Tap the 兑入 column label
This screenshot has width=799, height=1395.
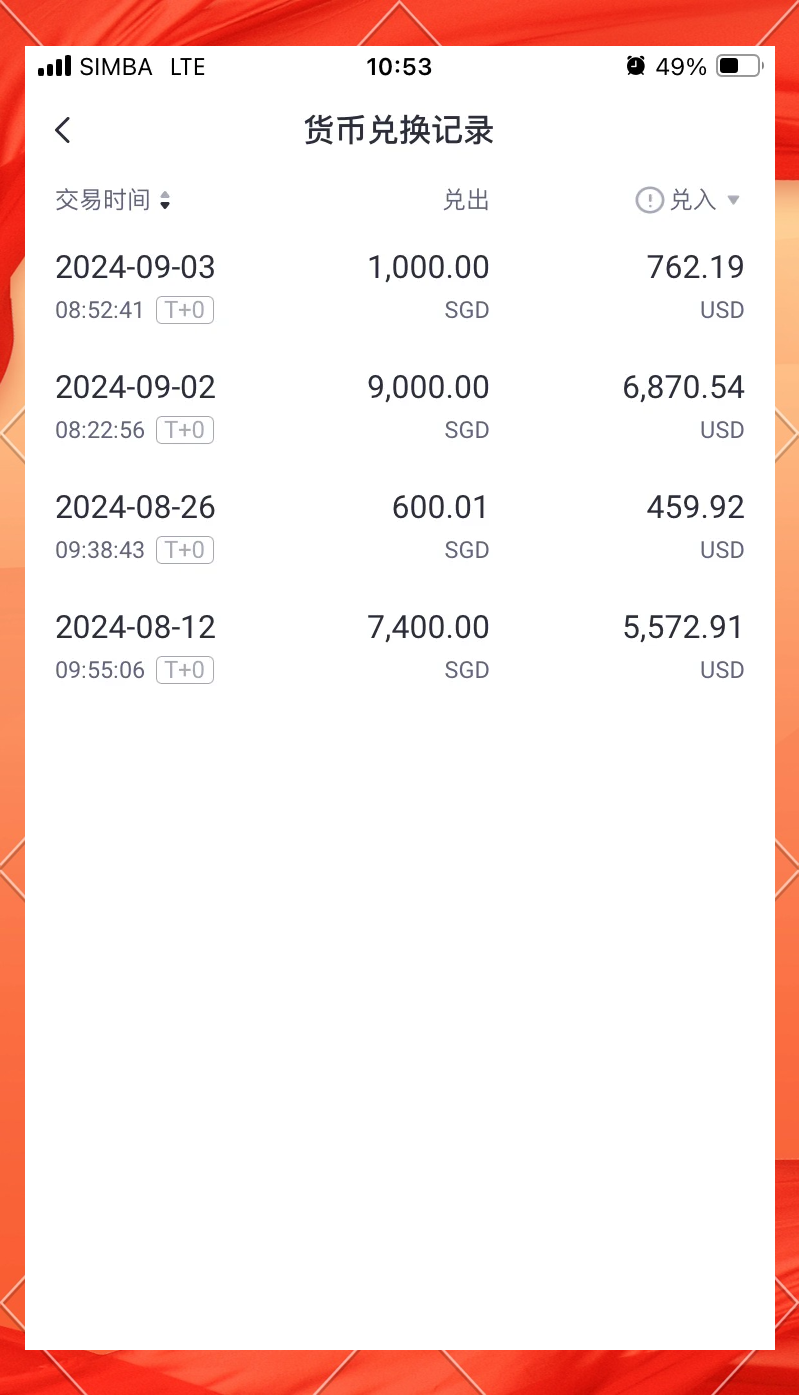click(693, 200)
